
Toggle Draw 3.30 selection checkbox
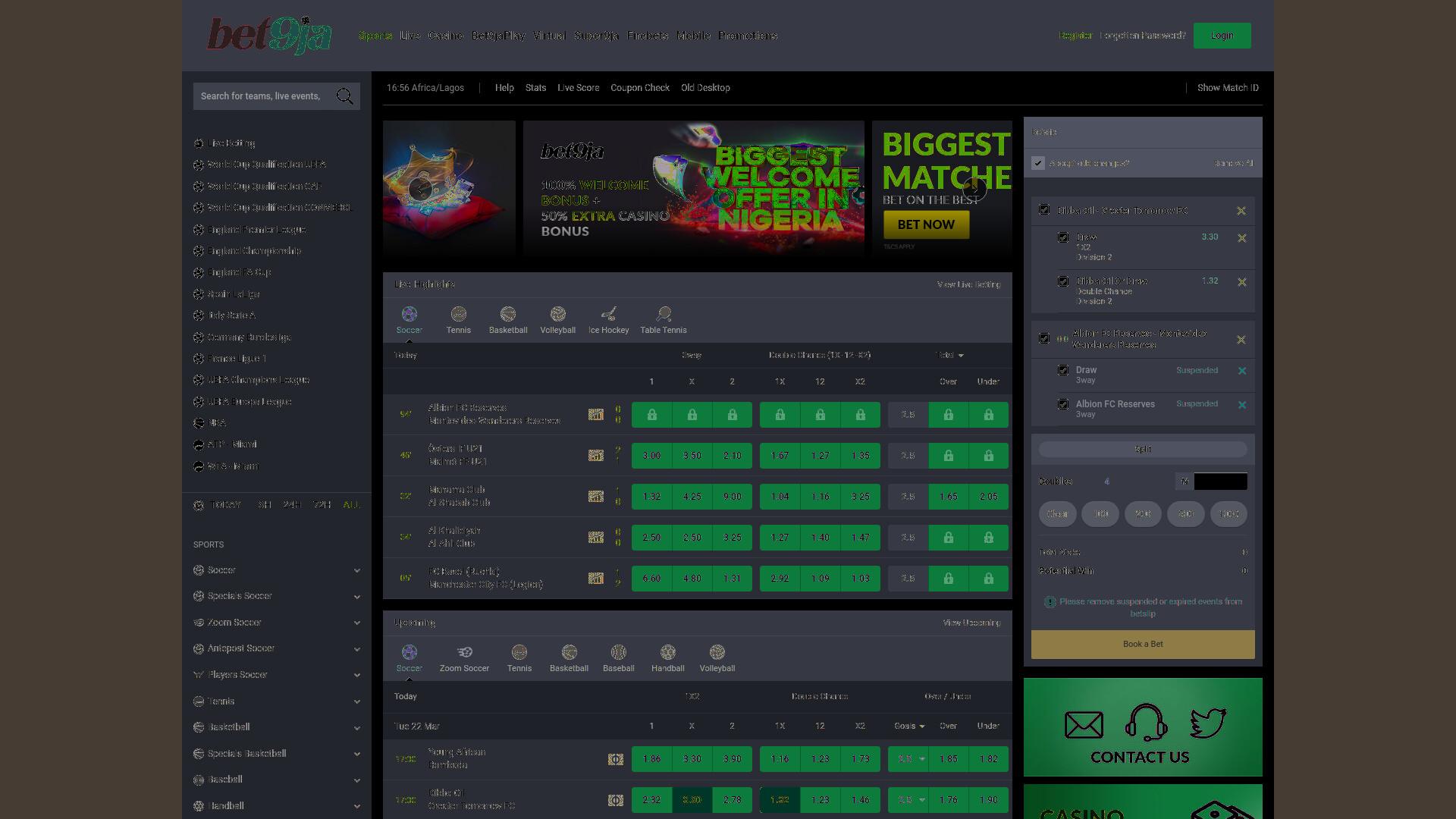pos(1063,237)
